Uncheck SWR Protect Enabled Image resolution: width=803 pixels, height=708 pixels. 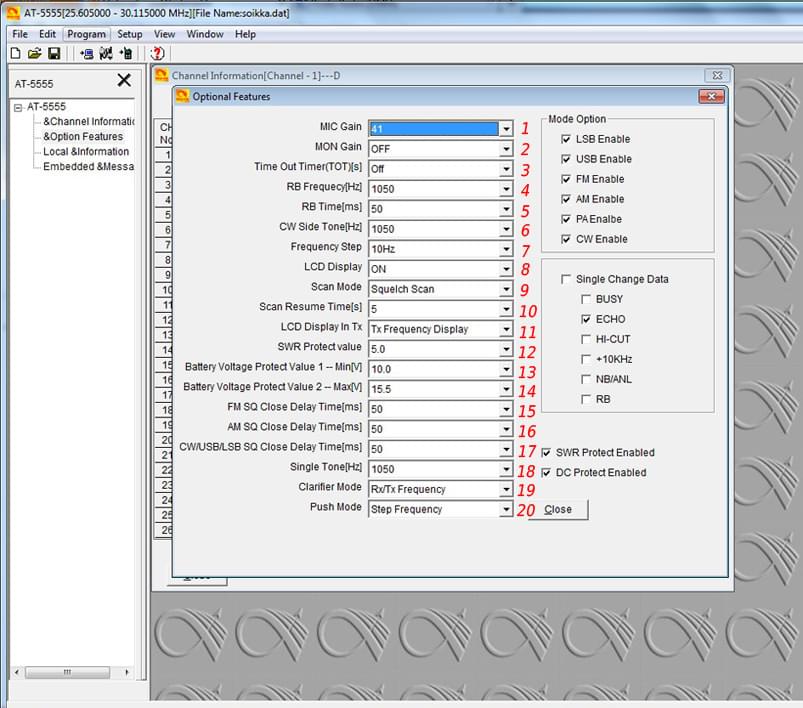[x=546, y=452]
